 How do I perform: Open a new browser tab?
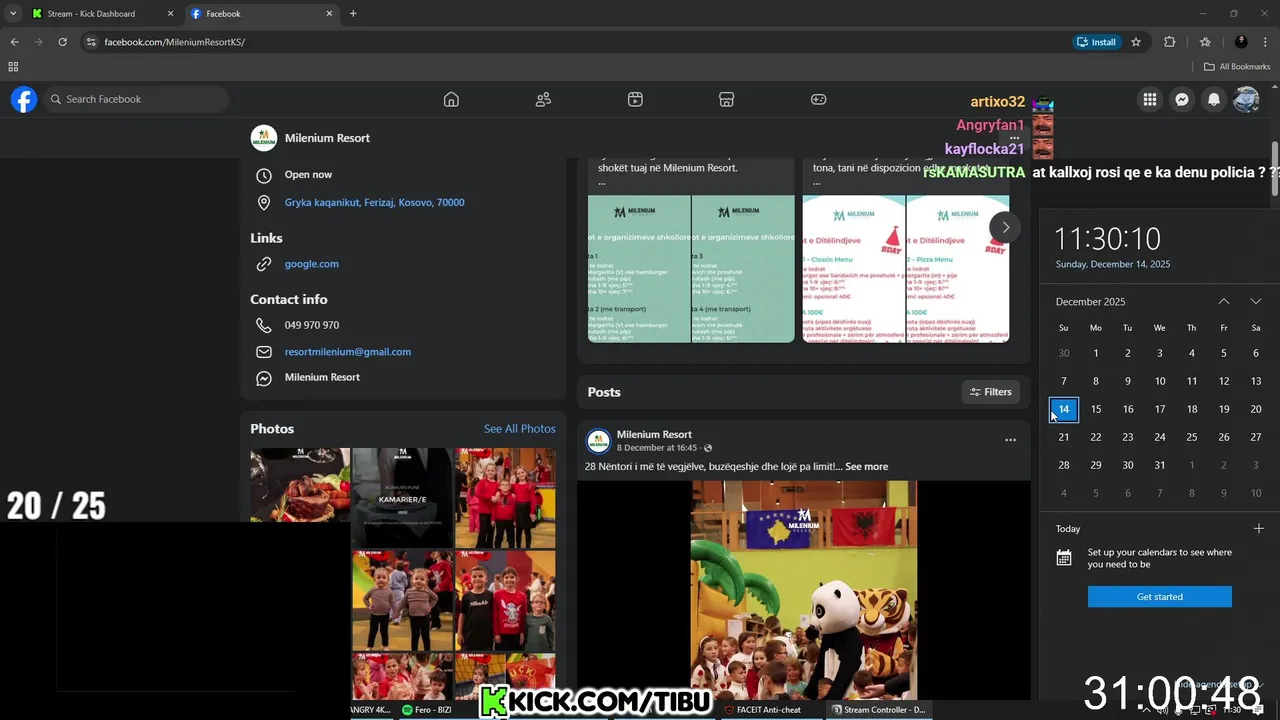pyautogui.click(x=353, y=13)
